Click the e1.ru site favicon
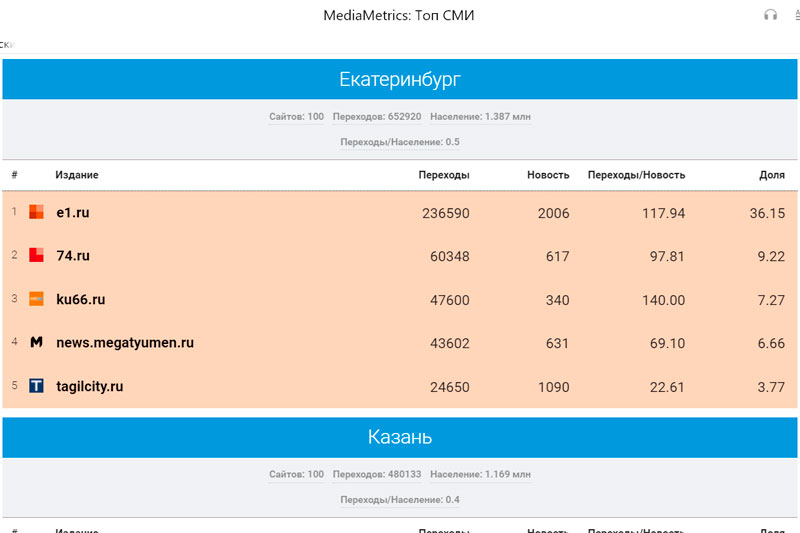This screenshot has height=533, width=800. click(36, 212)
